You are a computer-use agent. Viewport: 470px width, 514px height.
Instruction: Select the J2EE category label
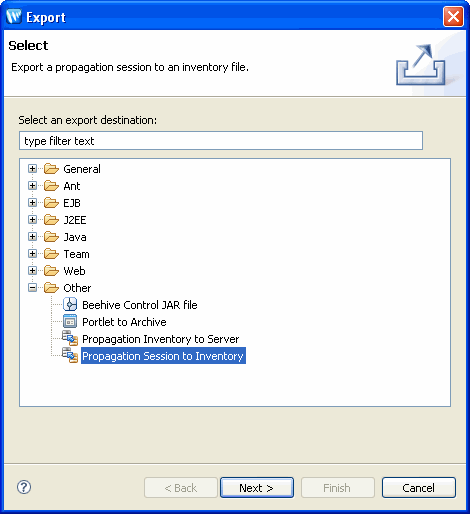point(75,220)
